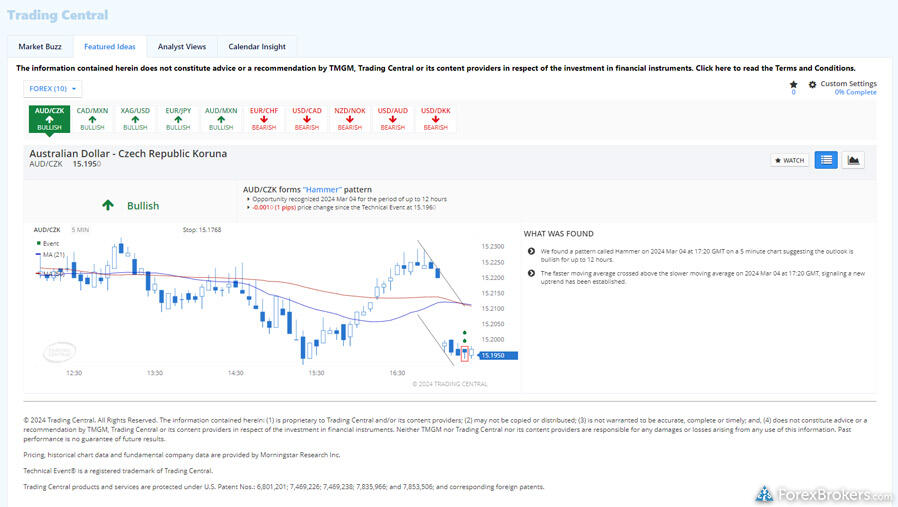Click the first bullet arrow under What Was Found
The height and width of the screenshot is (507, 898).
531,251
